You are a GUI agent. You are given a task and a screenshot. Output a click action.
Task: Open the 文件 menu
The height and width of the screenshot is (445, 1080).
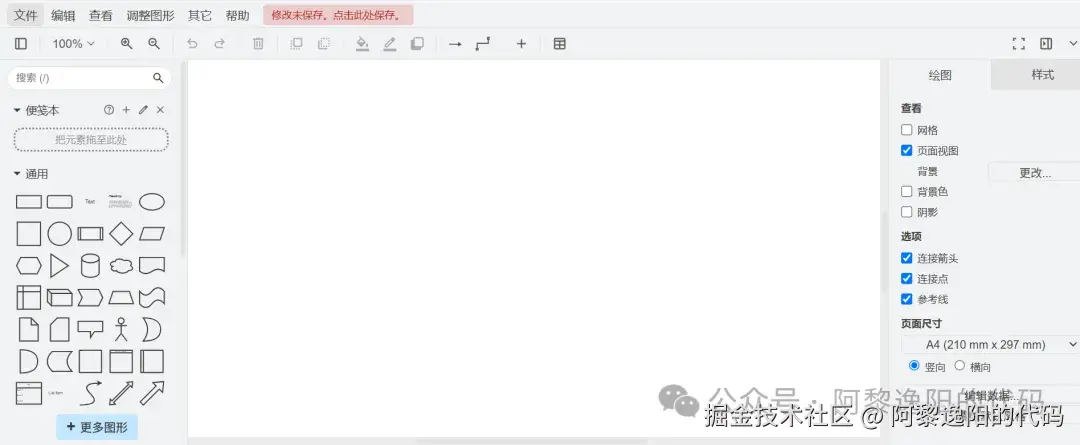pyautogui.click(x=25, y=15)
